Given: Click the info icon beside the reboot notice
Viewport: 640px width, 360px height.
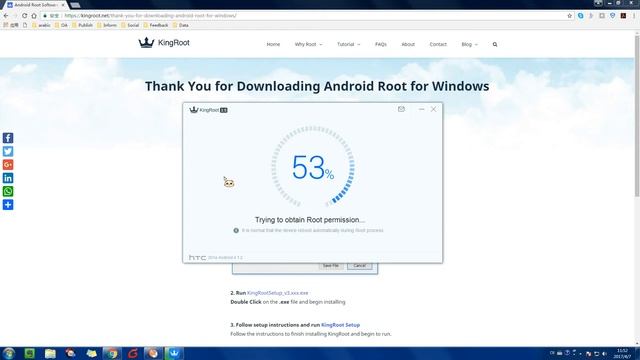Looking at the screenshot, I should (236, 231).
